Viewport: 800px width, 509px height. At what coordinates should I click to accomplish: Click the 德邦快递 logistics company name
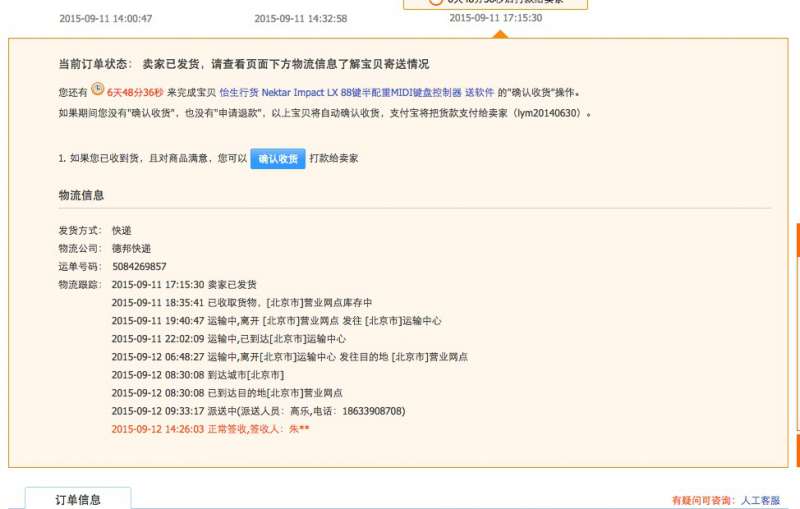coord(131,248)
